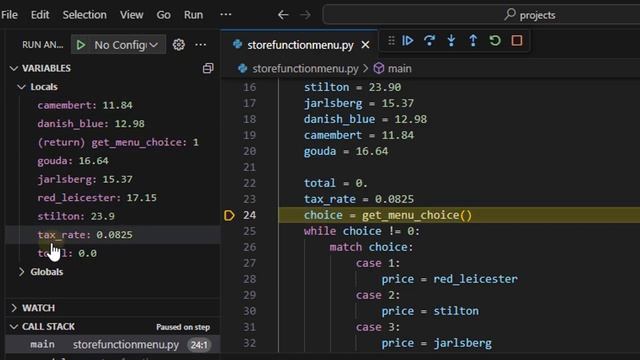640x360 pixels.
Task: Select the jarlsberg: 15.37 variable
Action: coord(113,179)
